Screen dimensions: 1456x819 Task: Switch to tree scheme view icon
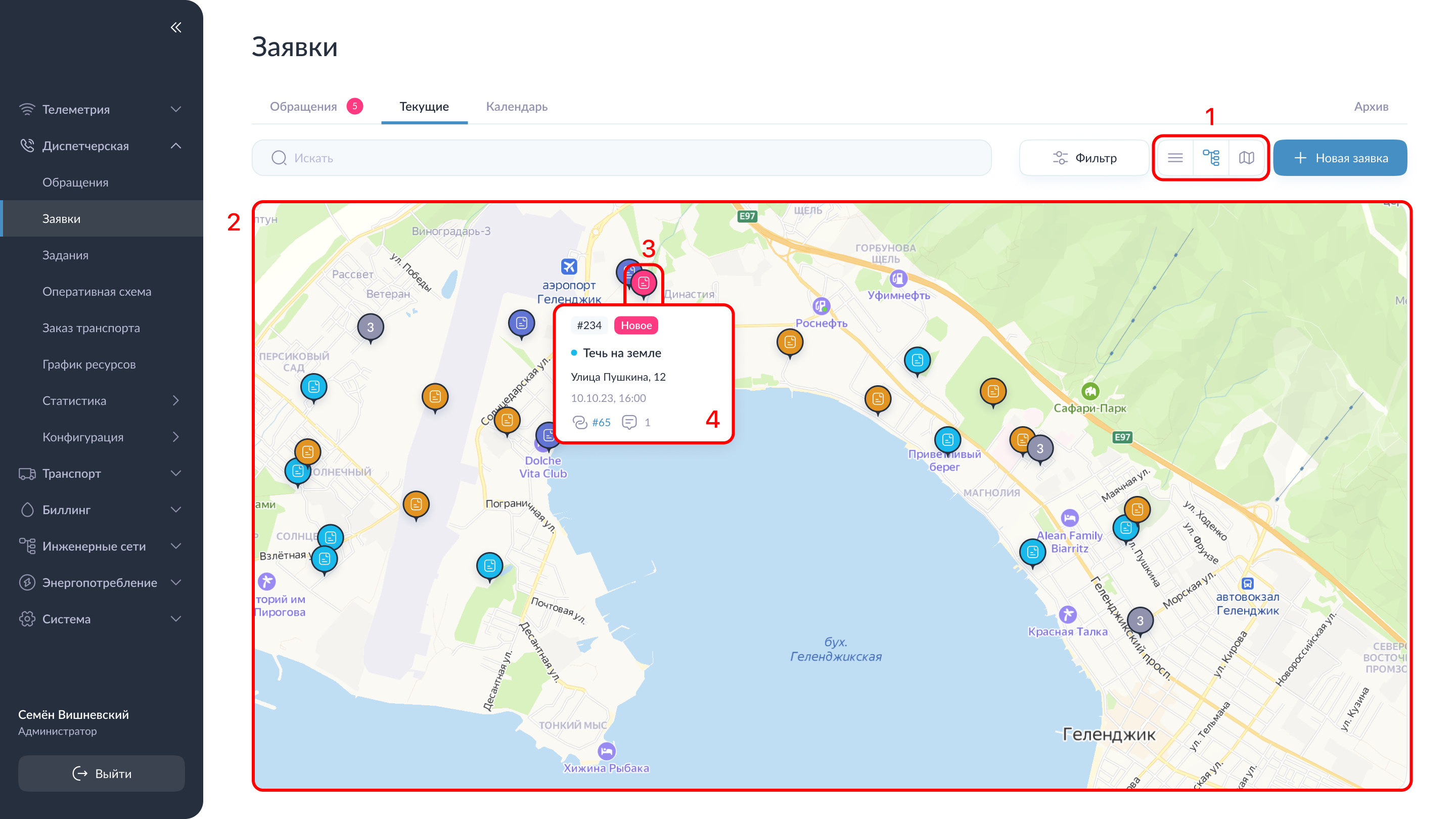[1211, 158]
